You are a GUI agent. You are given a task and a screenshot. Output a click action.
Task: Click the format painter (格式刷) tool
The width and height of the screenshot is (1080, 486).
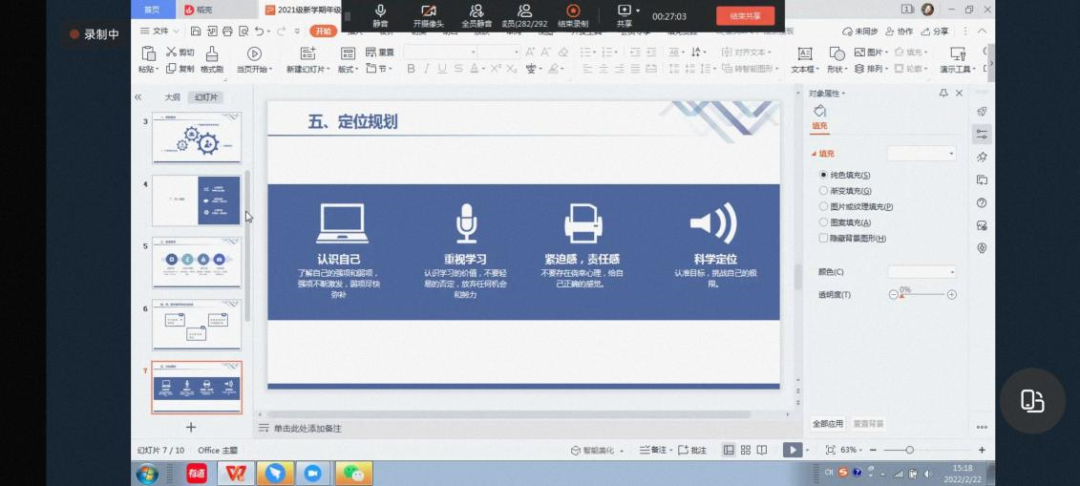(212, 58)
